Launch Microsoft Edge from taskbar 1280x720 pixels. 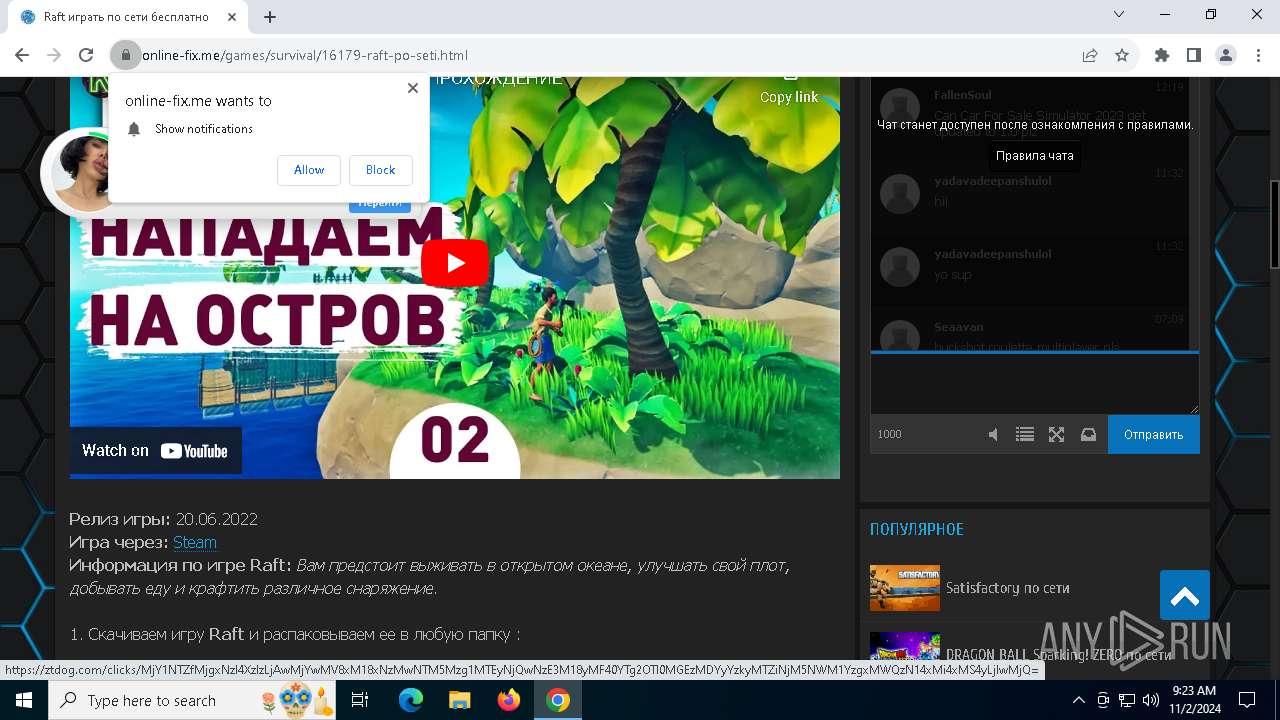tap(411, 700)
